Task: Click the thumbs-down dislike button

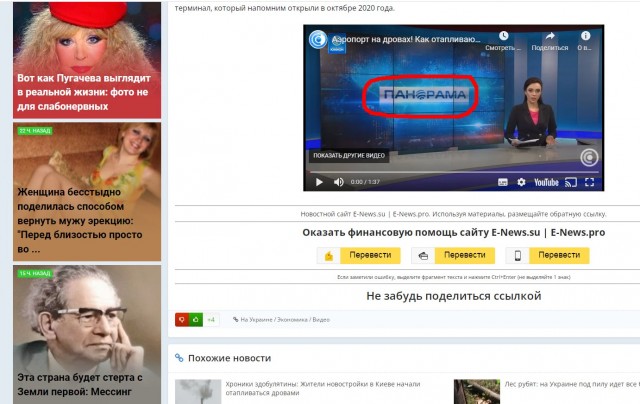Action: tap(182, 320)
